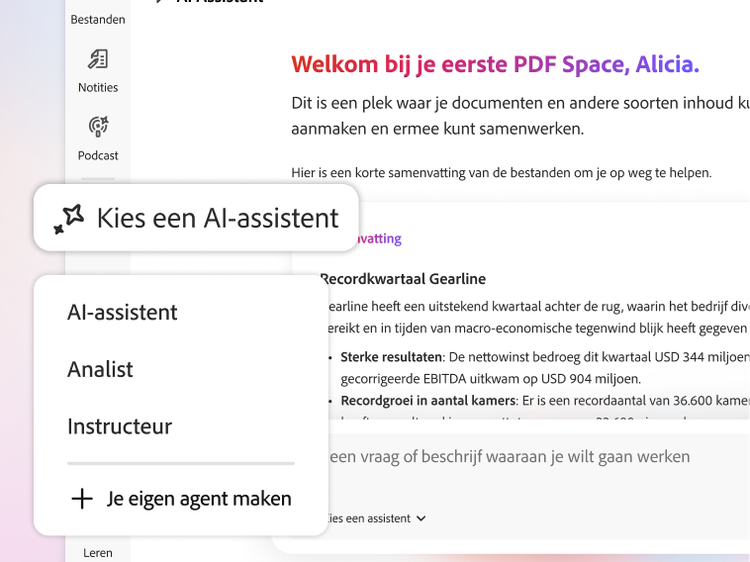Screen dimensions: 750x562
Task: Click the Welkom bij je eerste PDF Space heading
Action: click(x=495, y=64)
